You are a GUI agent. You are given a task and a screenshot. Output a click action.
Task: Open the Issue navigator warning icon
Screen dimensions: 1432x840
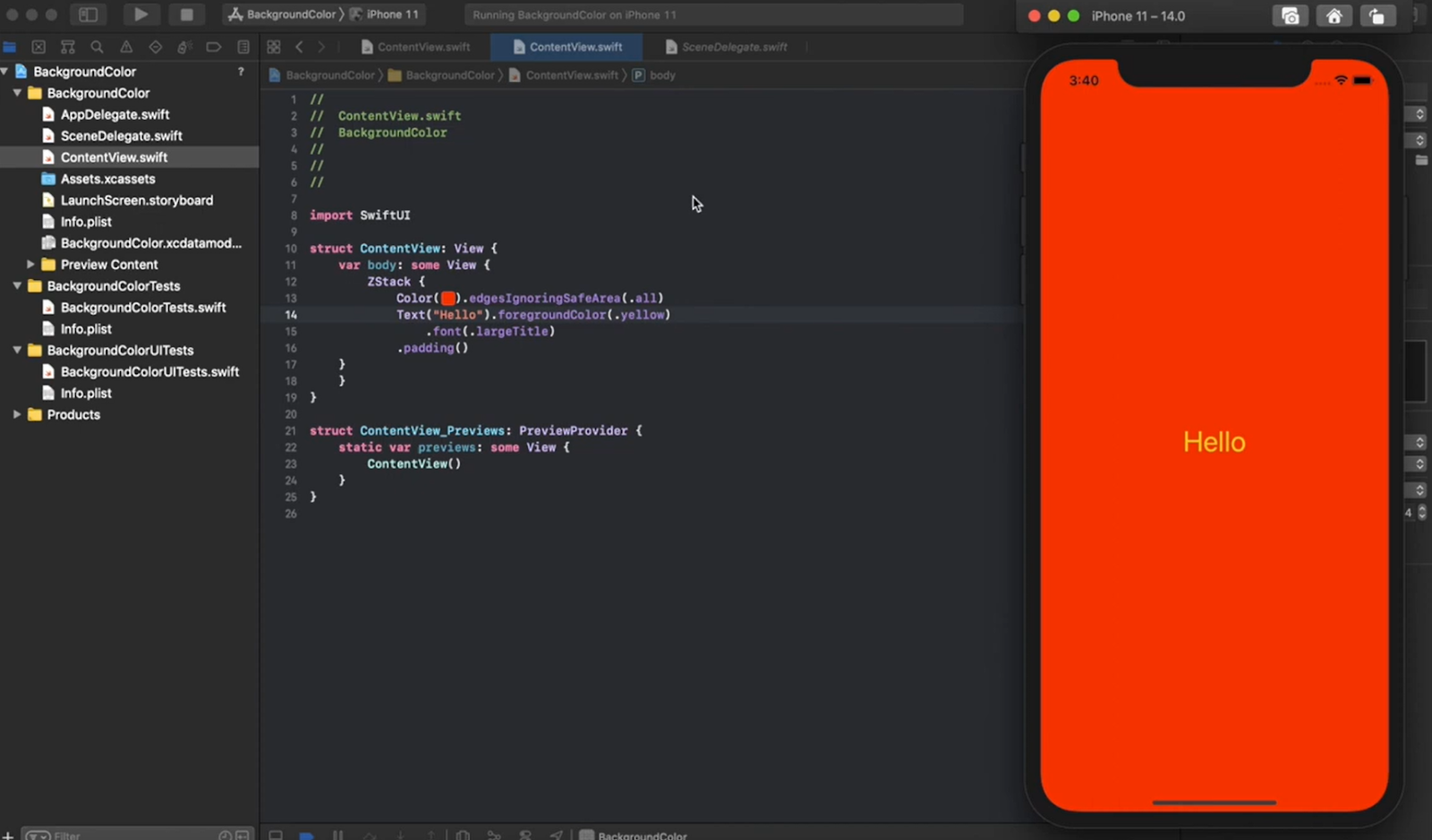click(x=126, y=47)
